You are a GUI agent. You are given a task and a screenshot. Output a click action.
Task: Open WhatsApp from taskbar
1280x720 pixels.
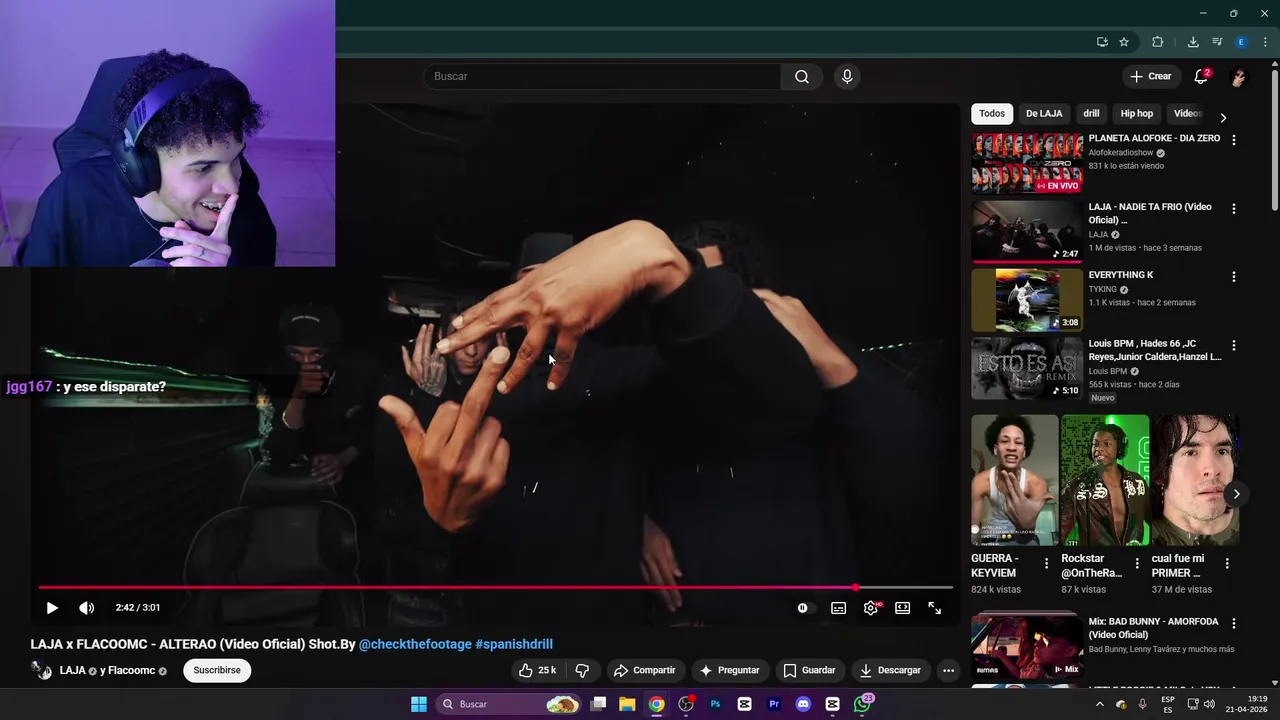click(x=862, y=704)
